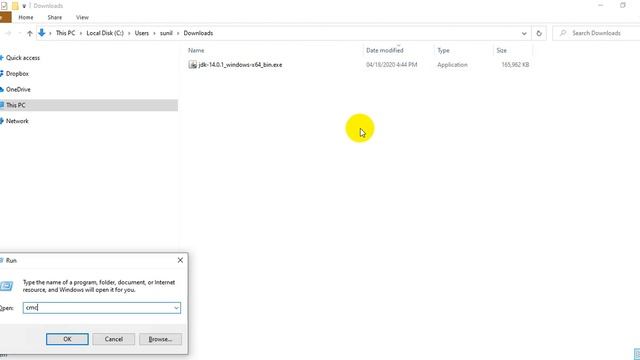
Task: Focus the Search Downloads box
Action: (x=596, y=33)
